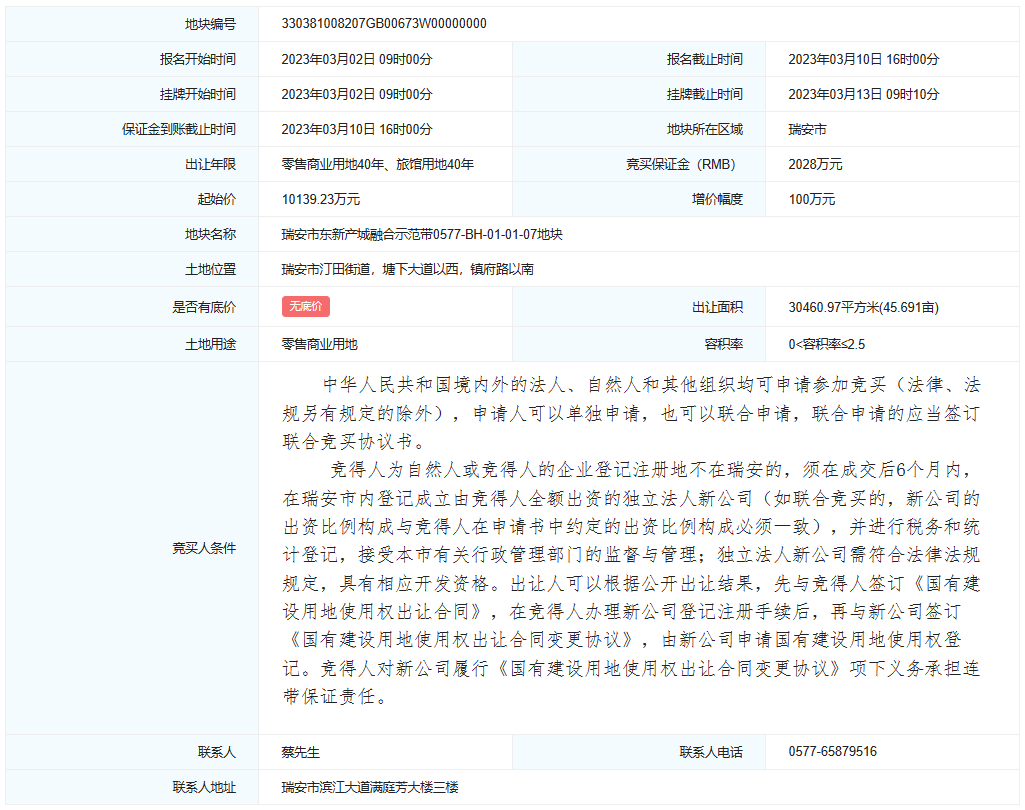
Task: Click the listing deadline 2023年03月13日 09时10分
Action: point(863,94)
